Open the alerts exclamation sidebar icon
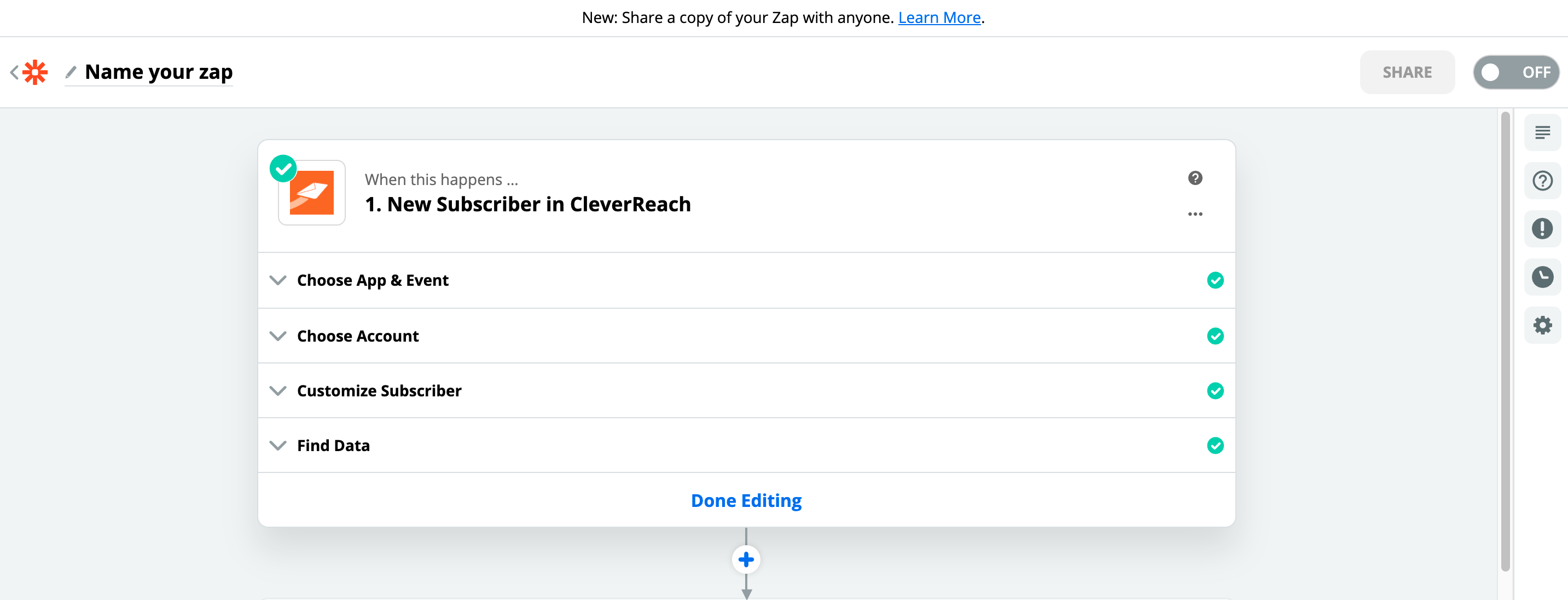The width and height of the screenshot is (1568, 600). 1542,228
